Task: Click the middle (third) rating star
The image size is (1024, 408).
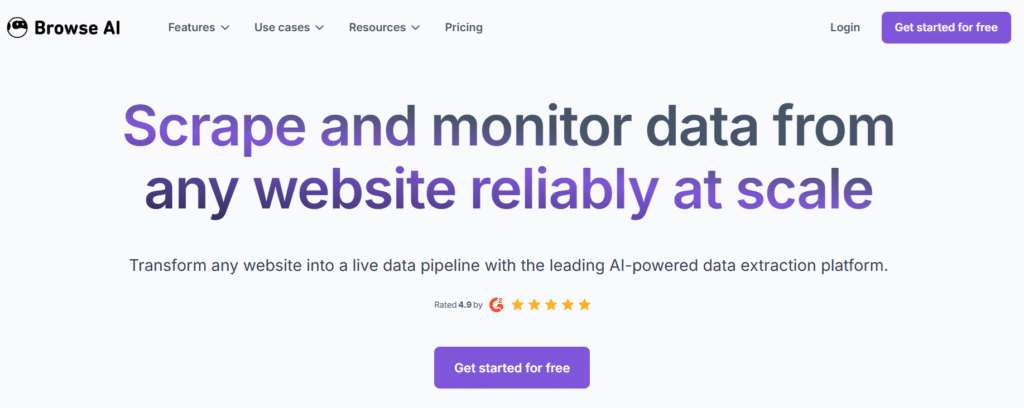Action: click(x=551, y=304)
